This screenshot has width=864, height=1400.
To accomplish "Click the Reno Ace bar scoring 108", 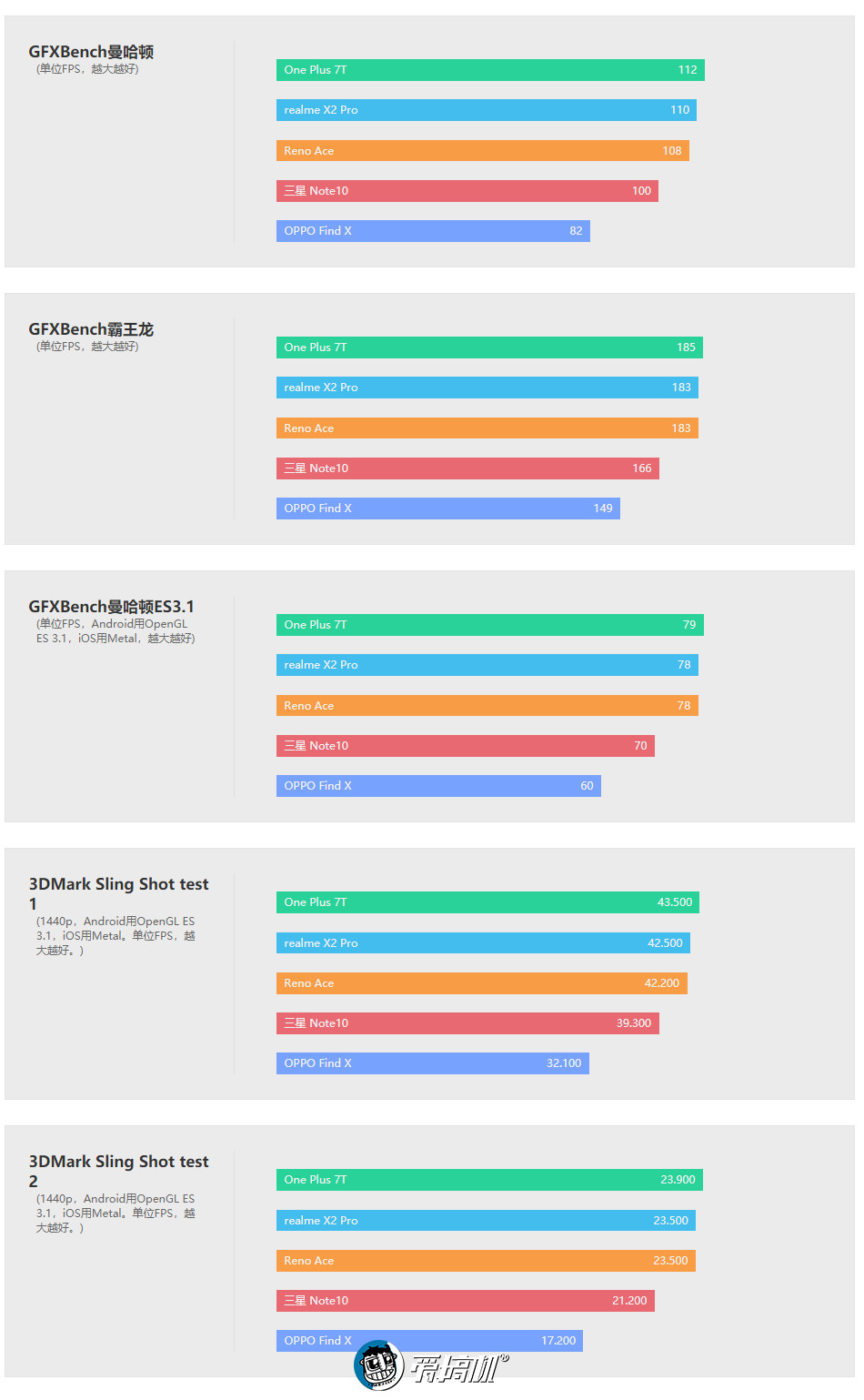I will [x=482, y=151].
